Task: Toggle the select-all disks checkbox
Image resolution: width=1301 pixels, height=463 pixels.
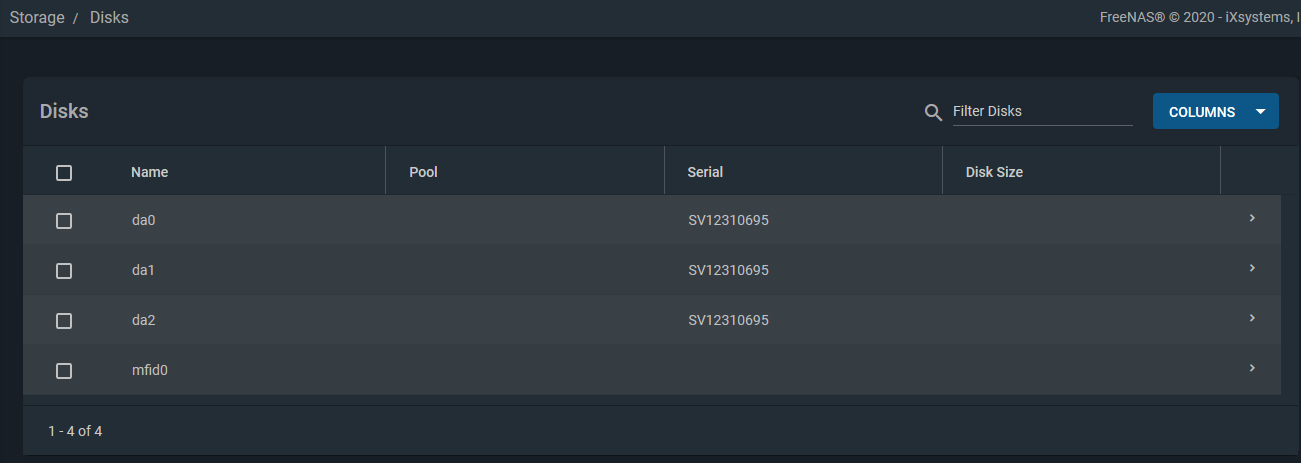Action: [64, 173]
